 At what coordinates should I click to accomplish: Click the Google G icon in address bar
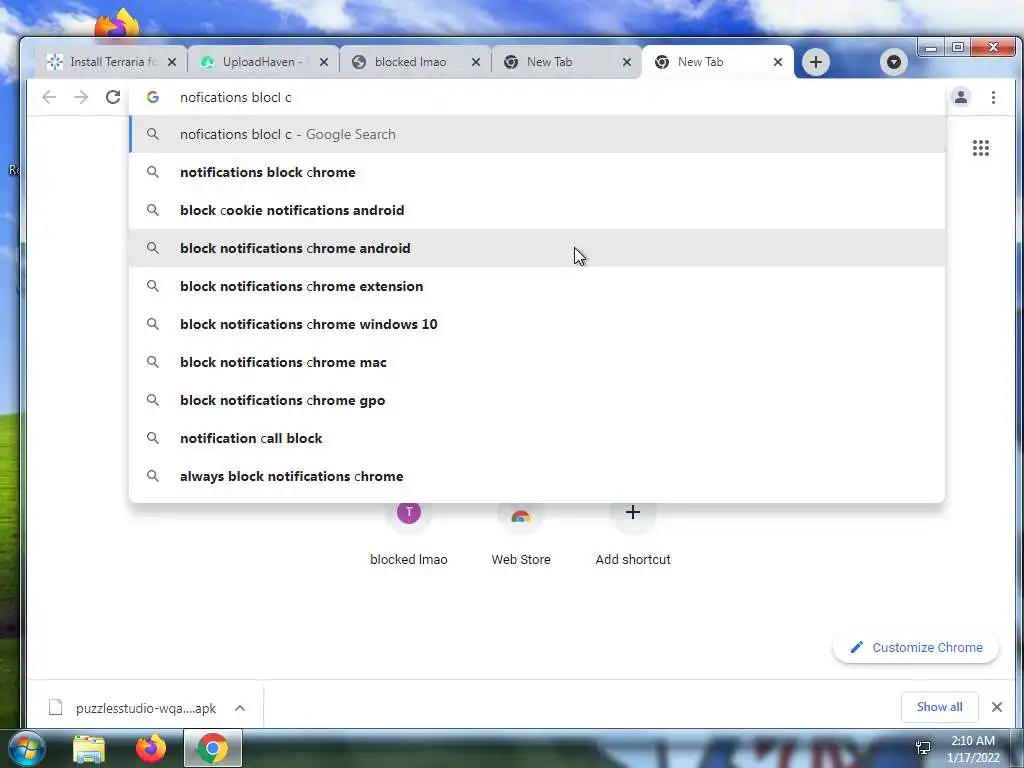pyautogui.click(x=153, y=97)
